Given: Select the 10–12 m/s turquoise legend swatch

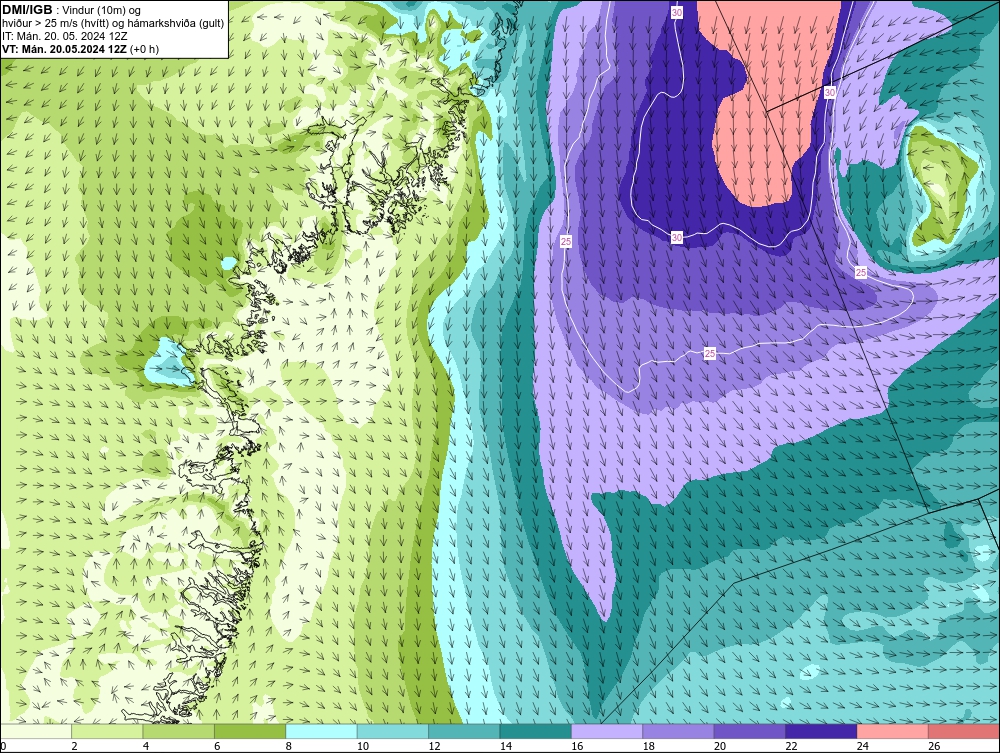Looking at the screenshot, I should [x=393, y=731].
